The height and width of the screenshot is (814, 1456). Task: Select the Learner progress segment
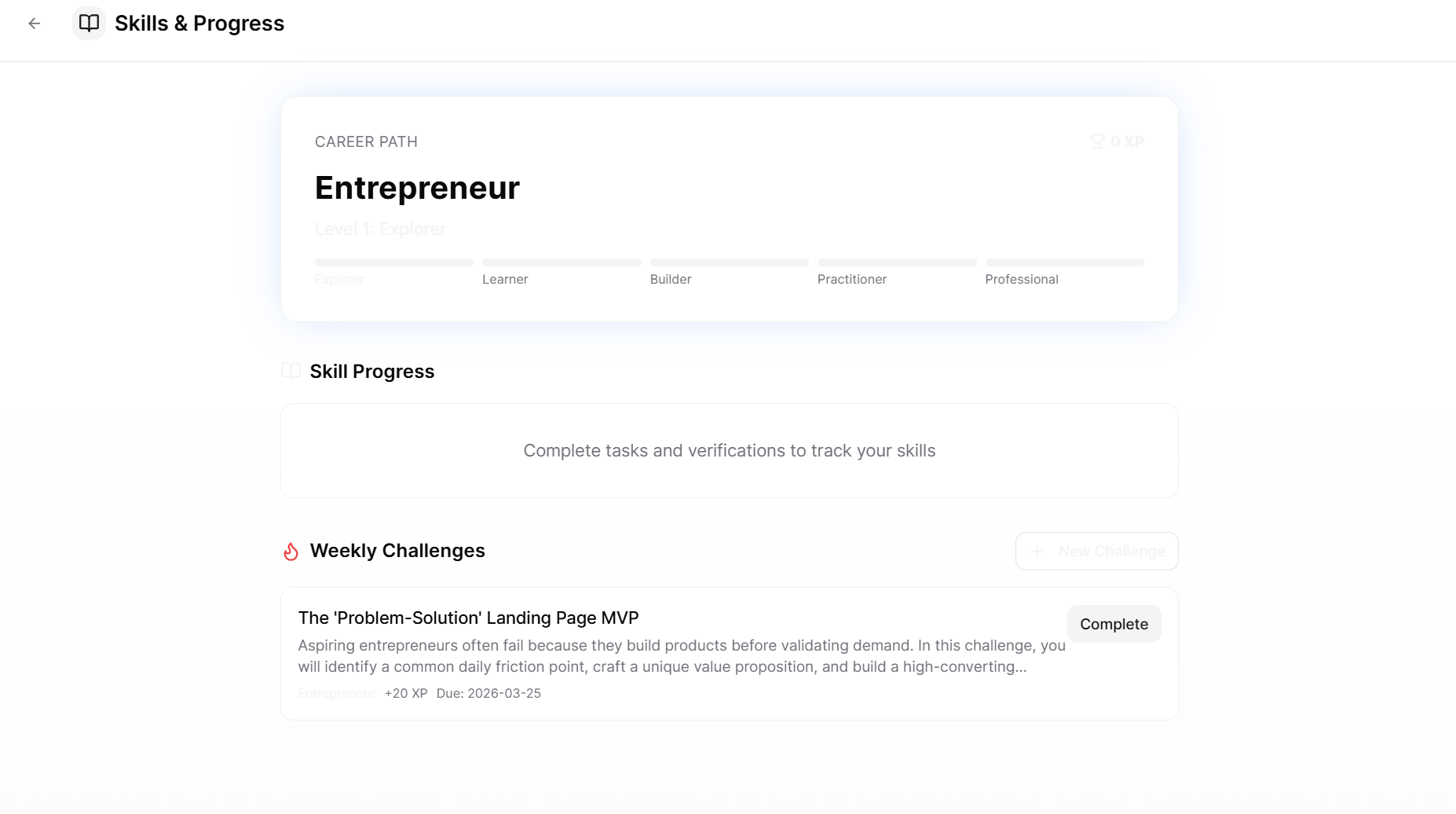tap(562, 262)
